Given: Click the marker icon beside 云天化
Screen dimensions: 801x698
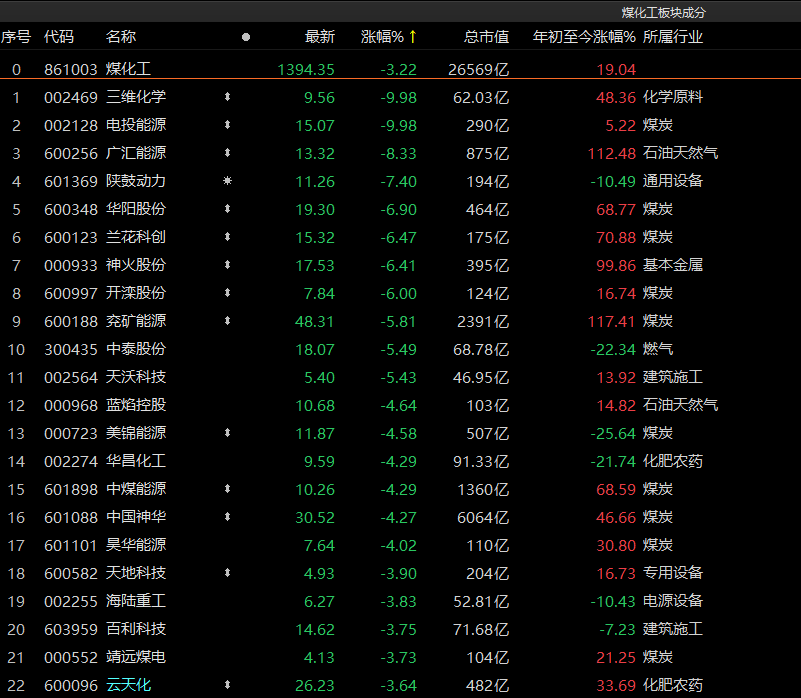Looking at the screenshot, I should [x=227, y=685].
